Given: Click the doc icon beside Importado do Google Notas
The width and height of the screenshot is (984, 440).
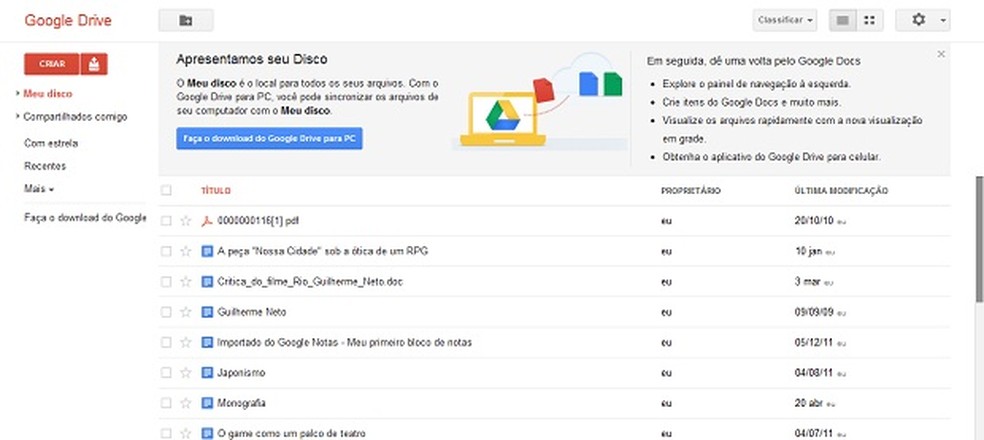Looking at the screenshot, I should click(x=206, y=343).
